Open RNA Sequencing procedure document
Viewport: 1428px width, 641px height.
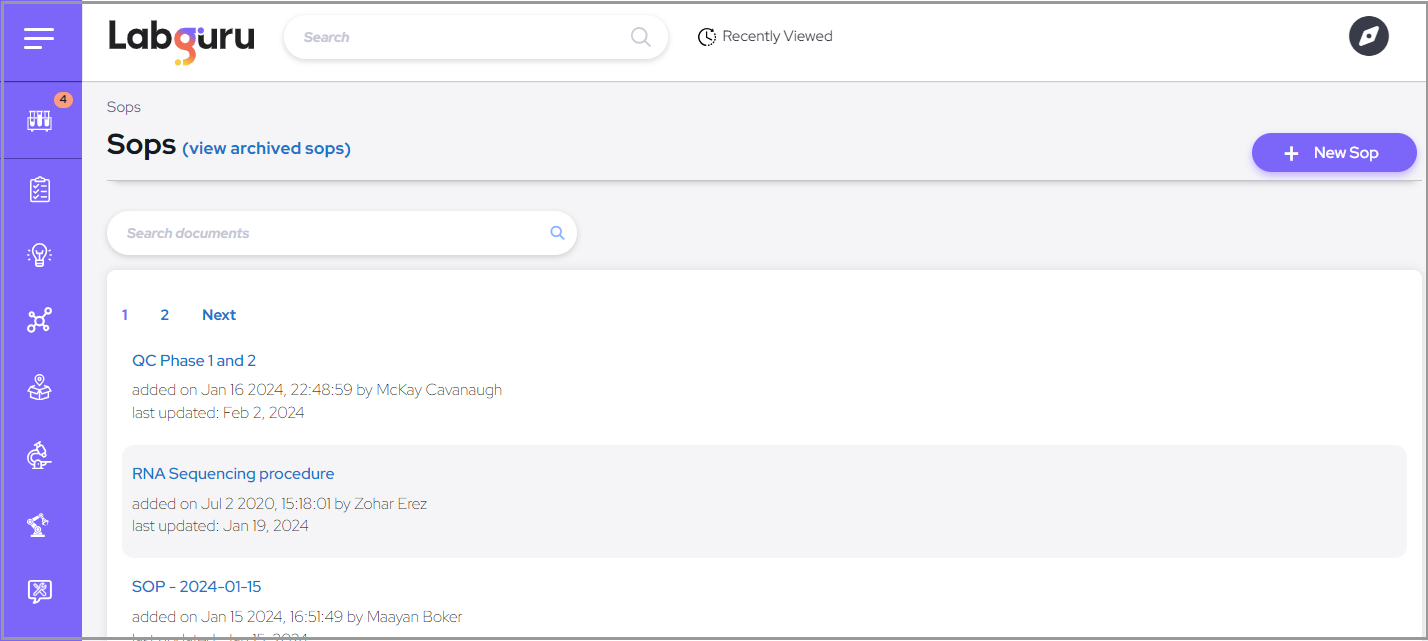tap(233, 473)
